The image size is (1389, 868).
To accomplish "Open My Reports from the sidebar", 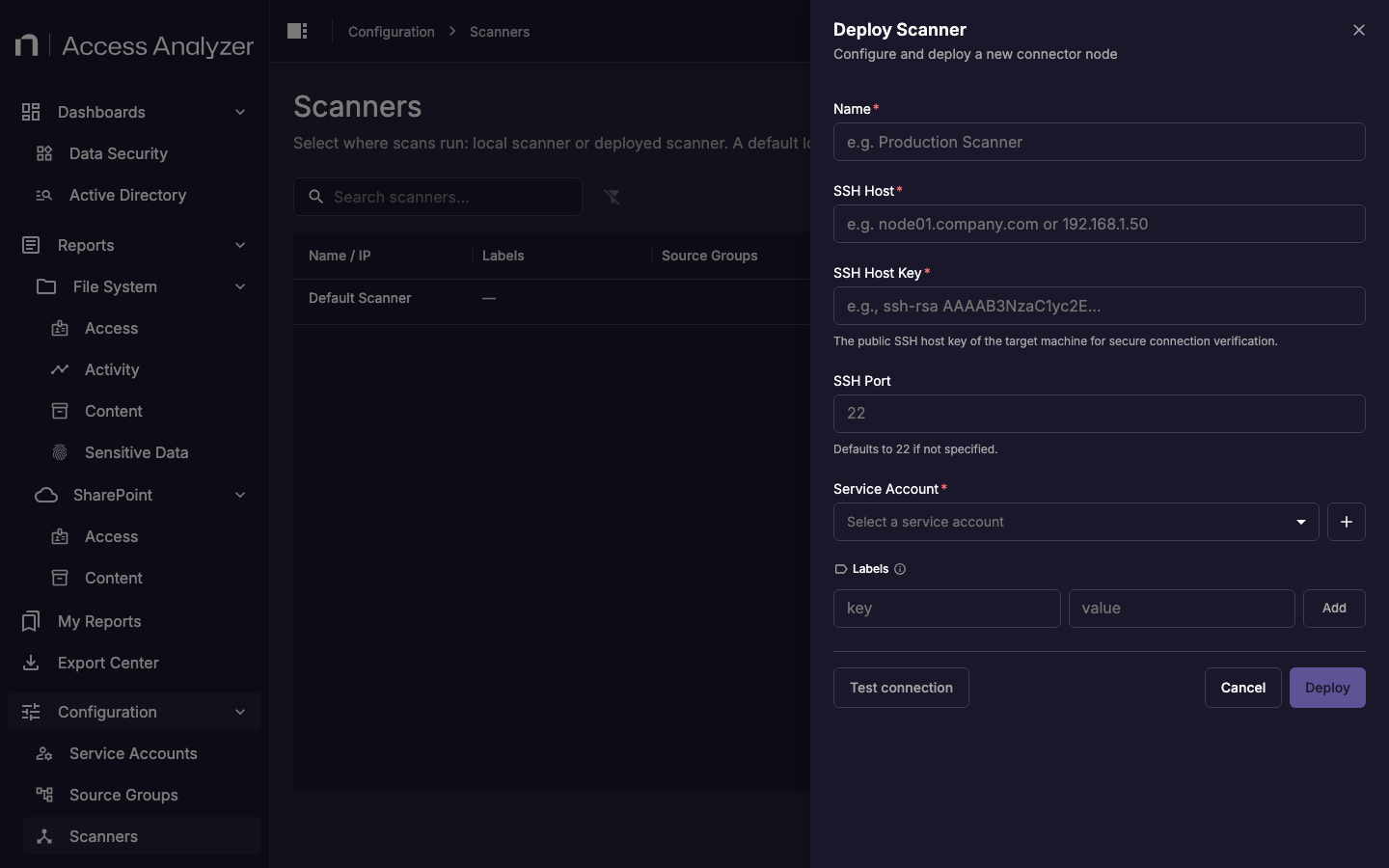I will 99,621.
